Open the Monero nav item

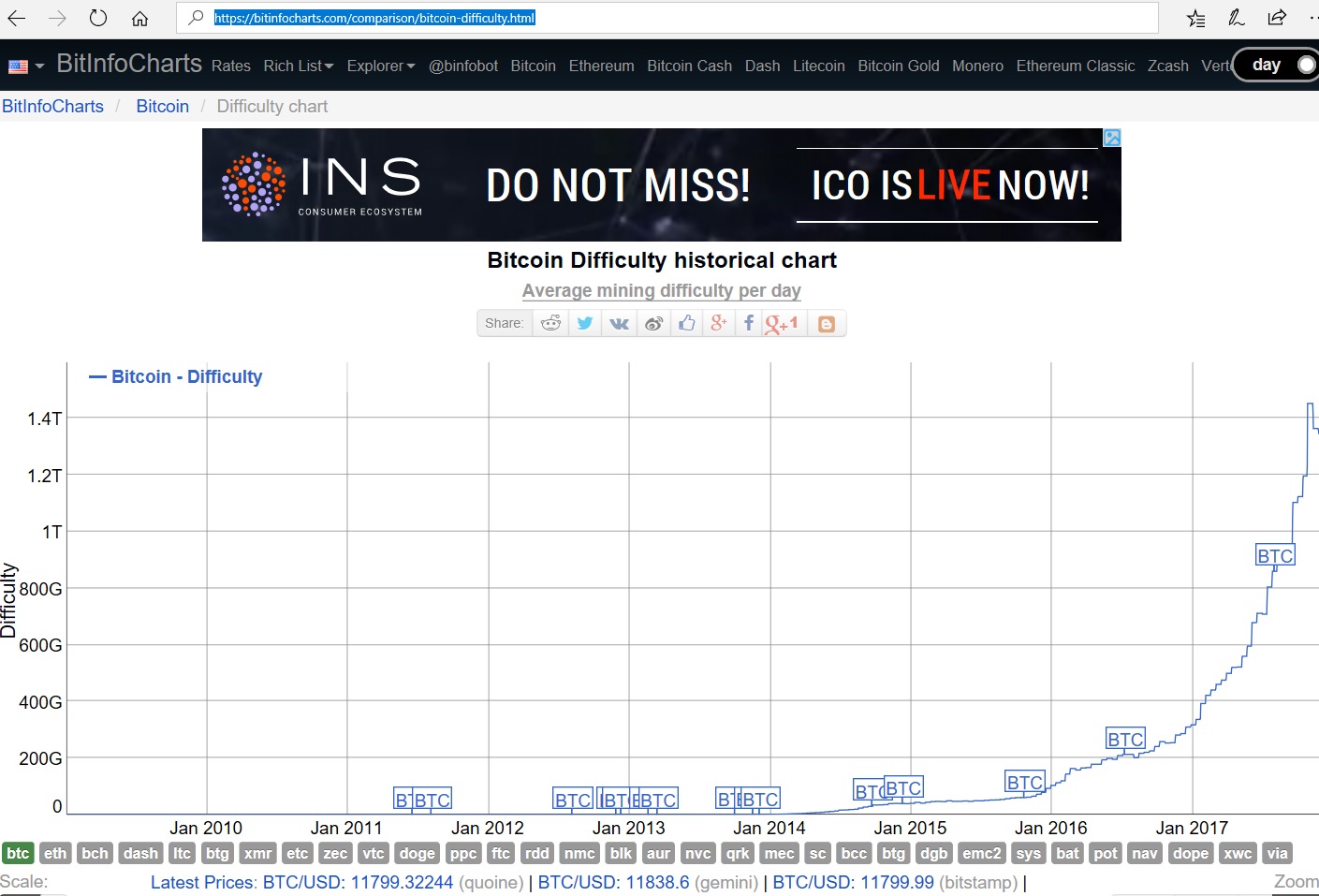977,66
